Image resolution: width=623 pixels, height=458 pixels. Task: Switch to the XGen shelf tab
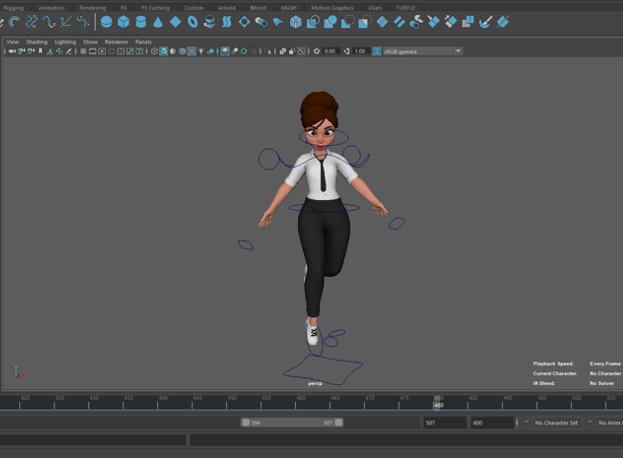[376, 7]
